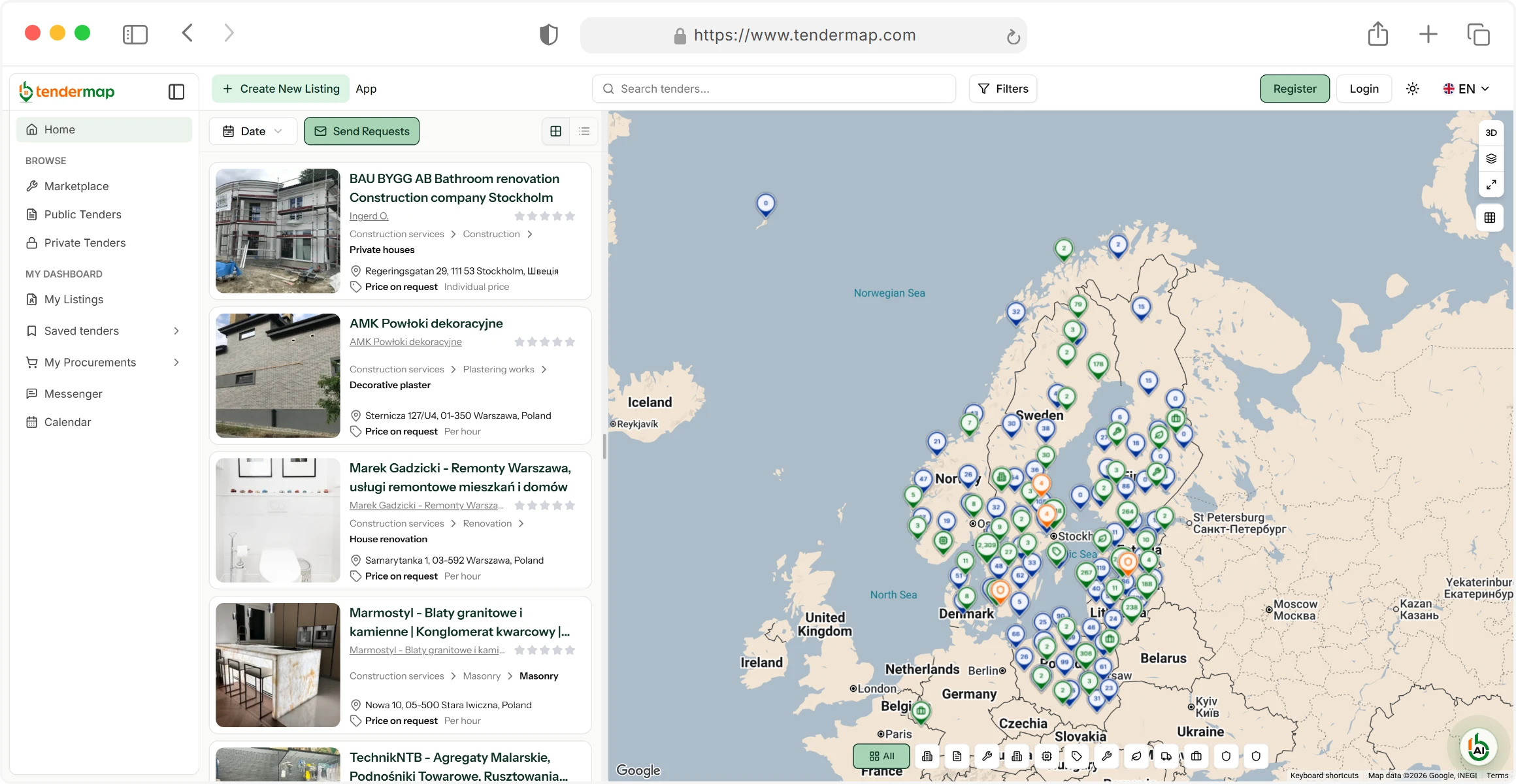1516x784 pixels.
Task: Open the Date sort dropdown
Action: tap(253, 131)
